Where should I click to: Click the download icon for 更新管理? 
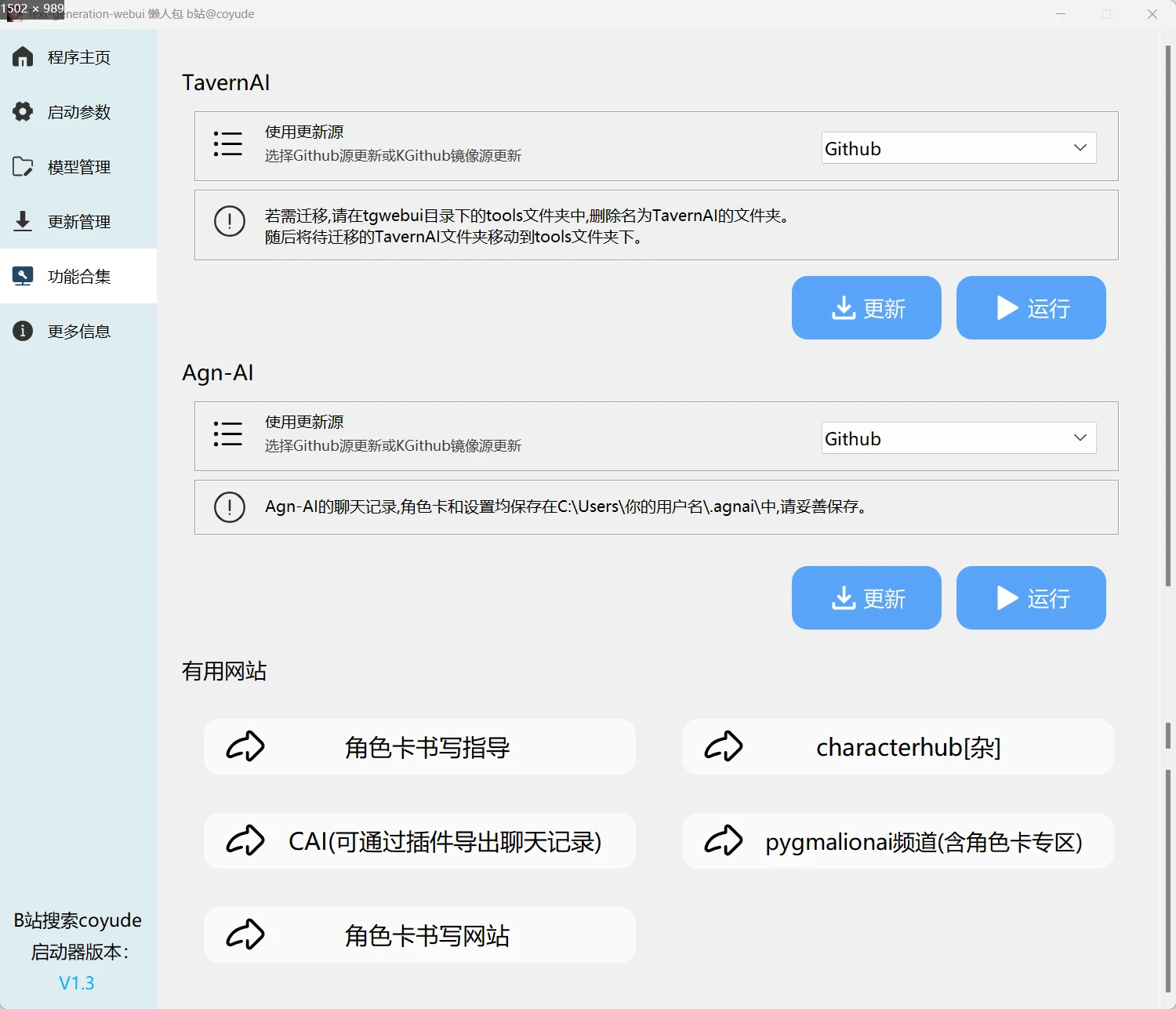23,221
